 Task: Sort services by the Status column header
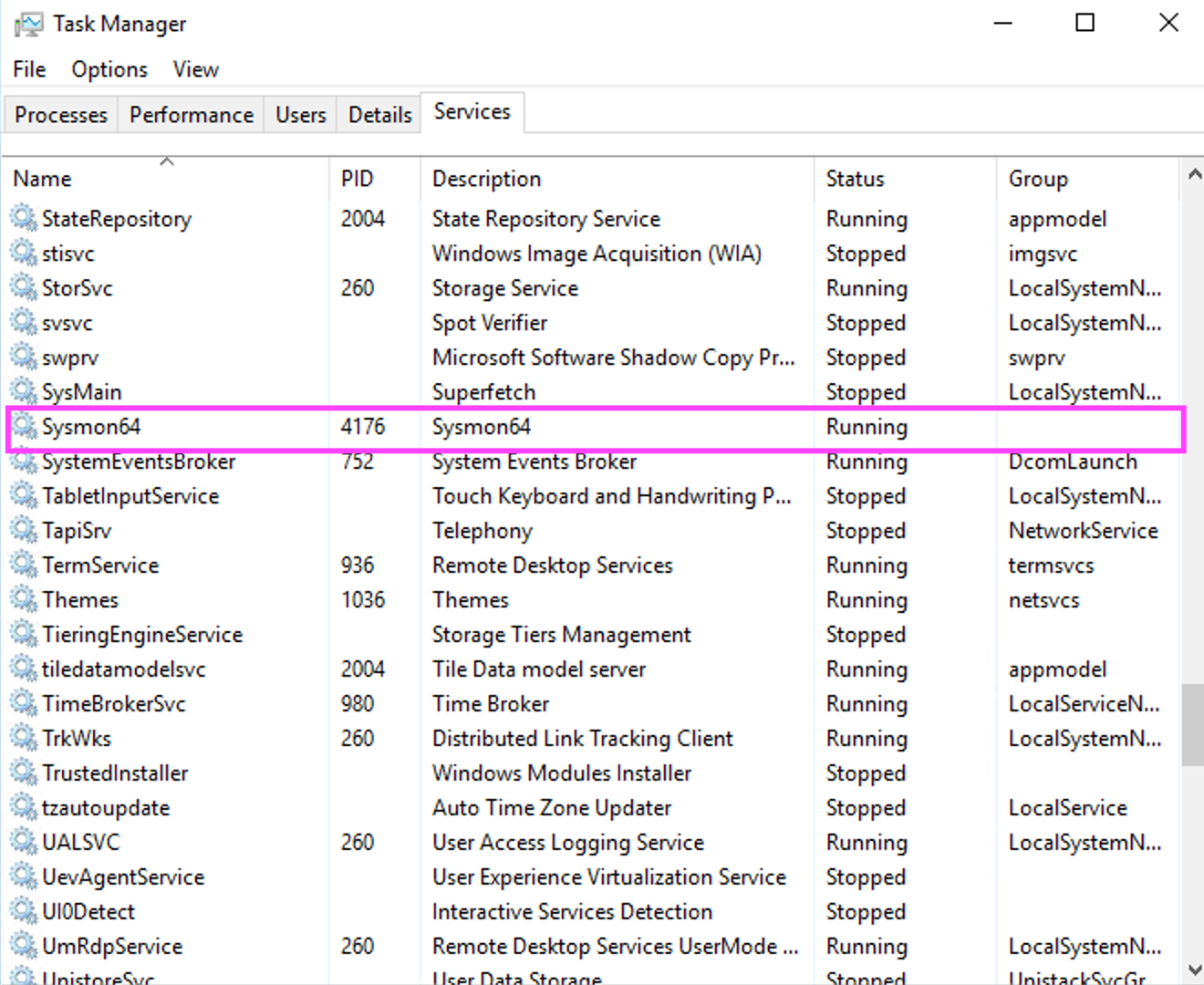coord(855,179)
